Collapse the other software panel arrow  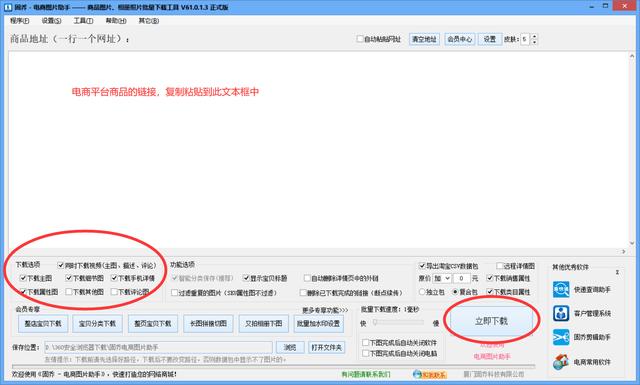(617, 272)
